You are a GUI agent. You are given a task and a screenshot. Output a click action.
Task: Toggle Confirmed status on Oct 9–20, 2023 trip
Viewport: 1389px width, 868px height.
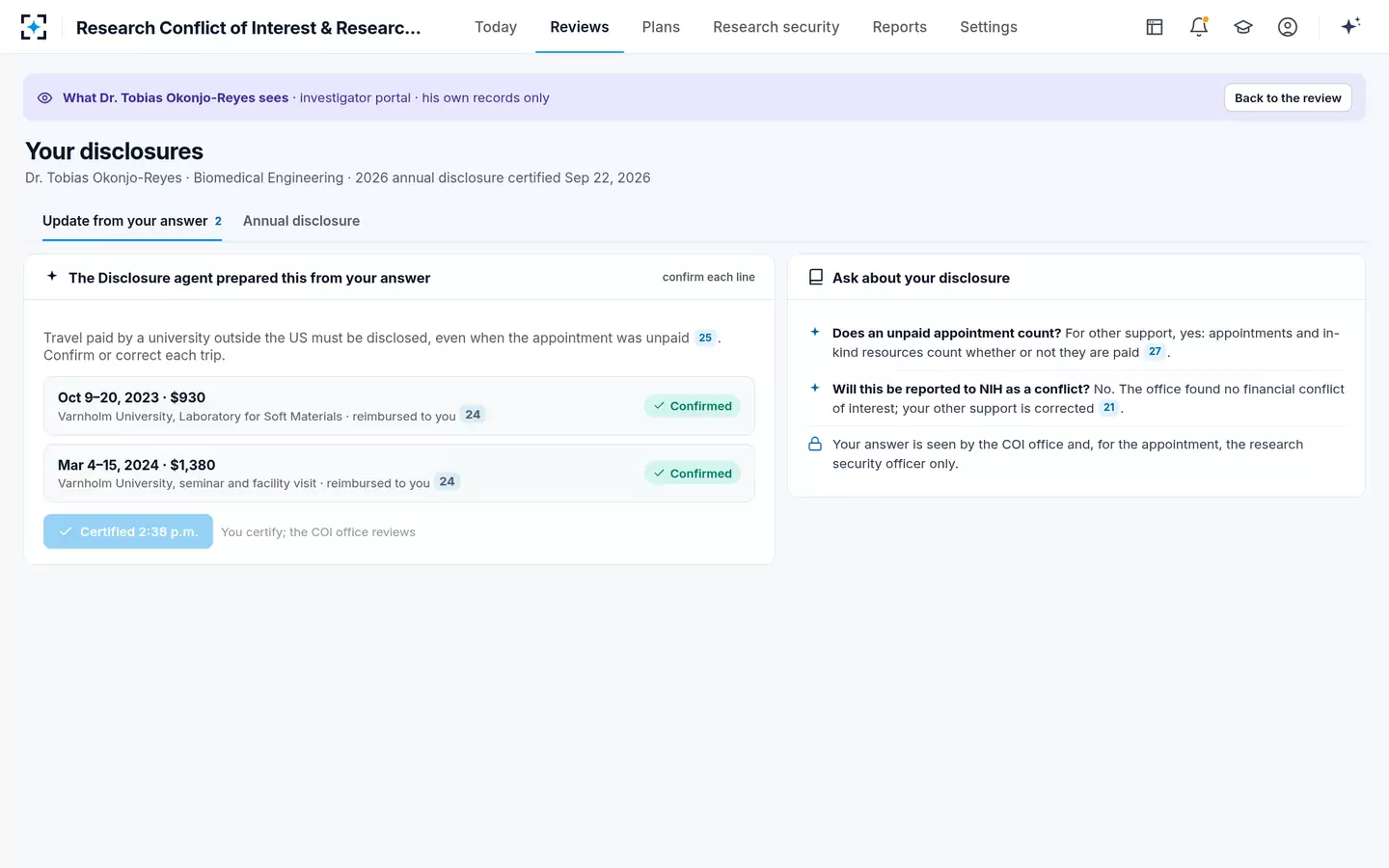(693, 406)
